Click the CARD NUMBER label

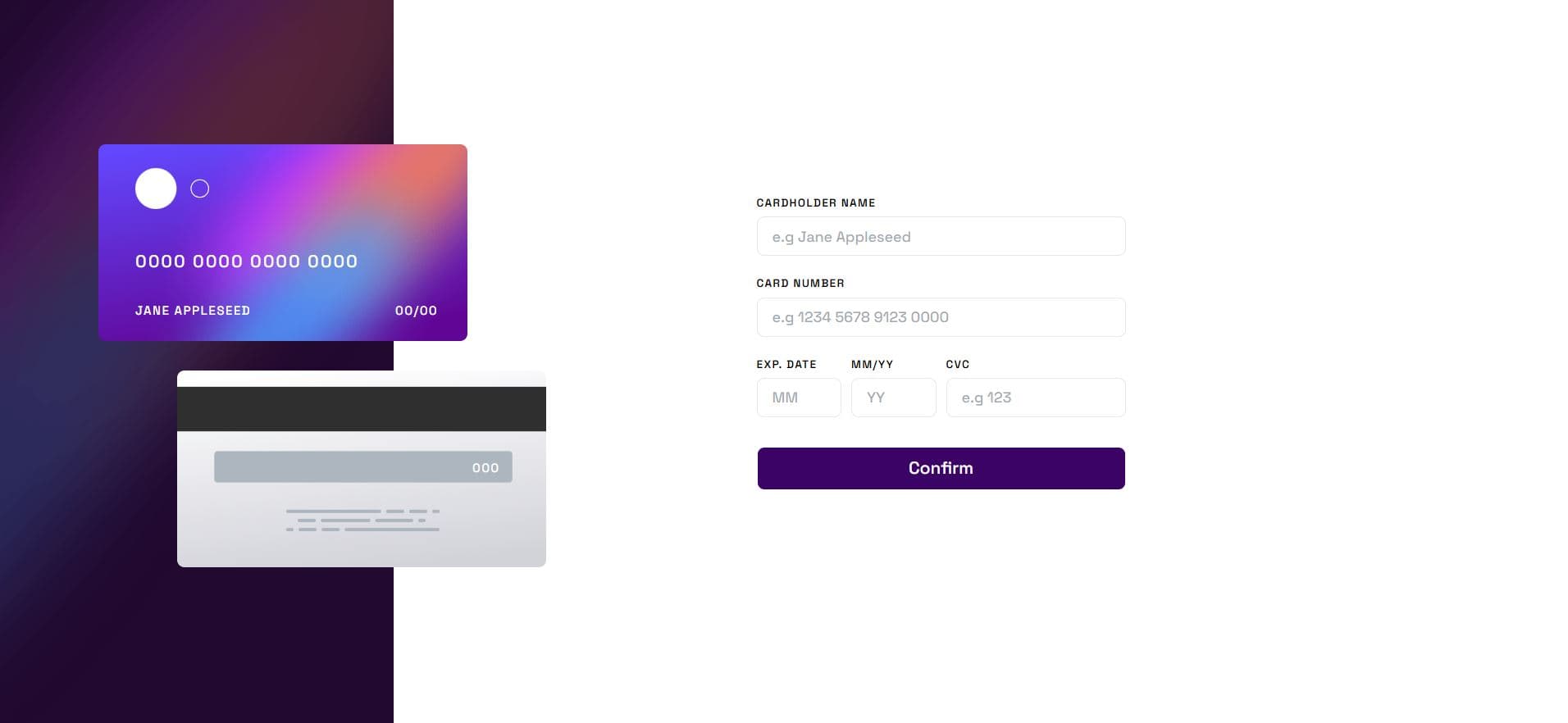tap(800, 283)
